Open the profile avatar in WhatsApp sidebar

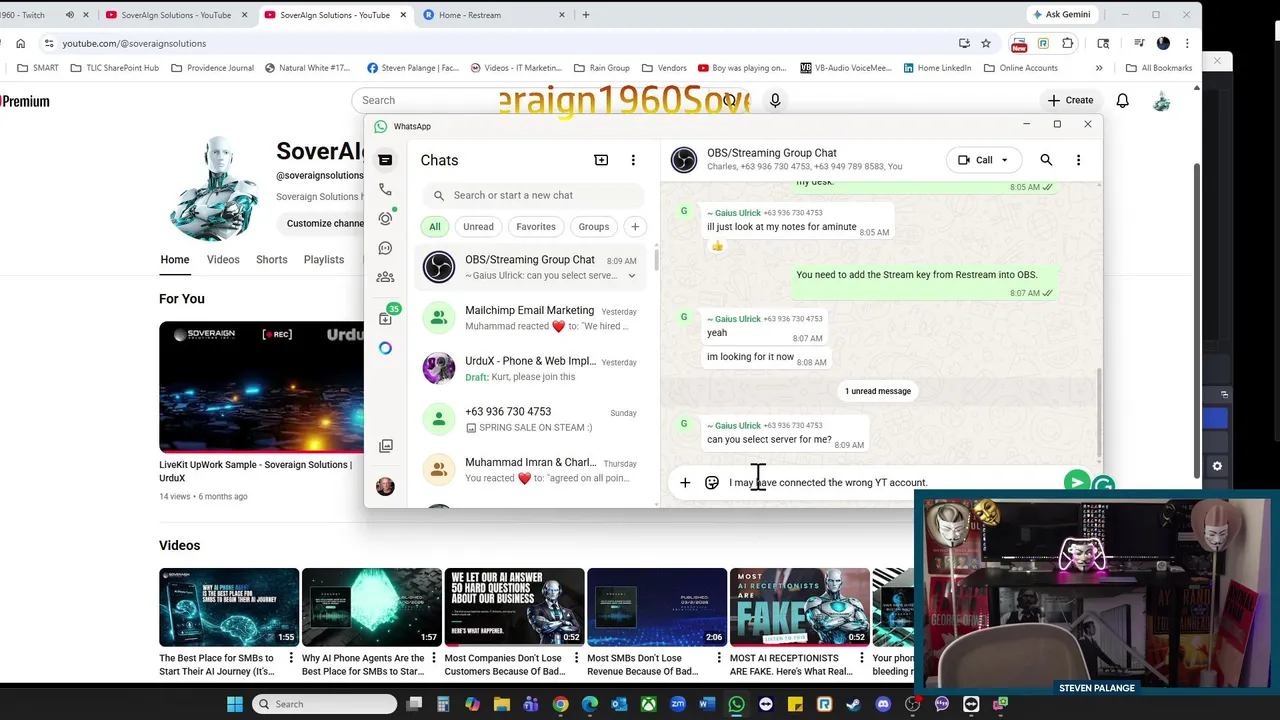(385, 486)
